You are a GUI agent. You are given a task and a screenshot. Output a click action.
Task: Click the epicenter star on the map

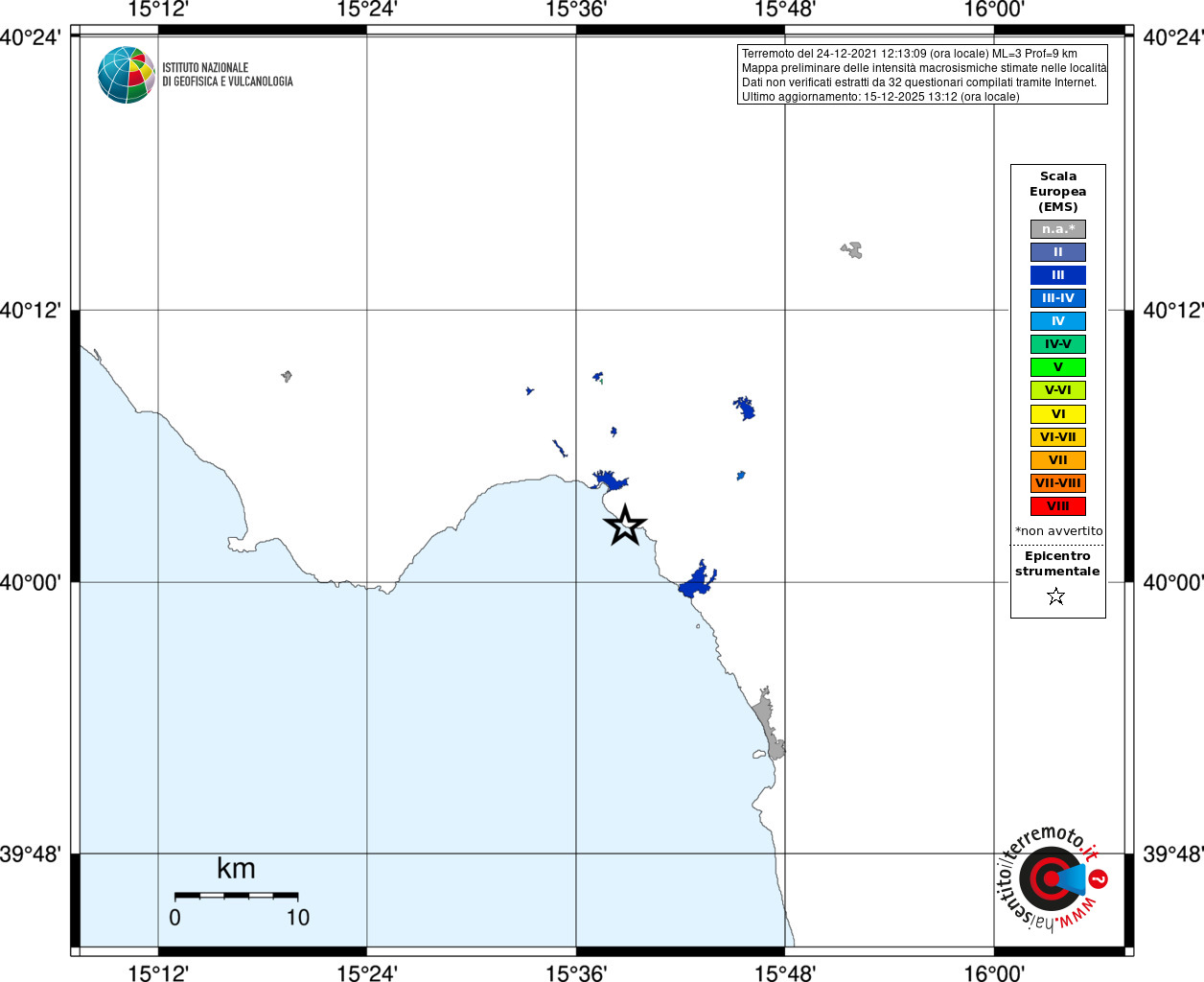(x=625, y=526)
